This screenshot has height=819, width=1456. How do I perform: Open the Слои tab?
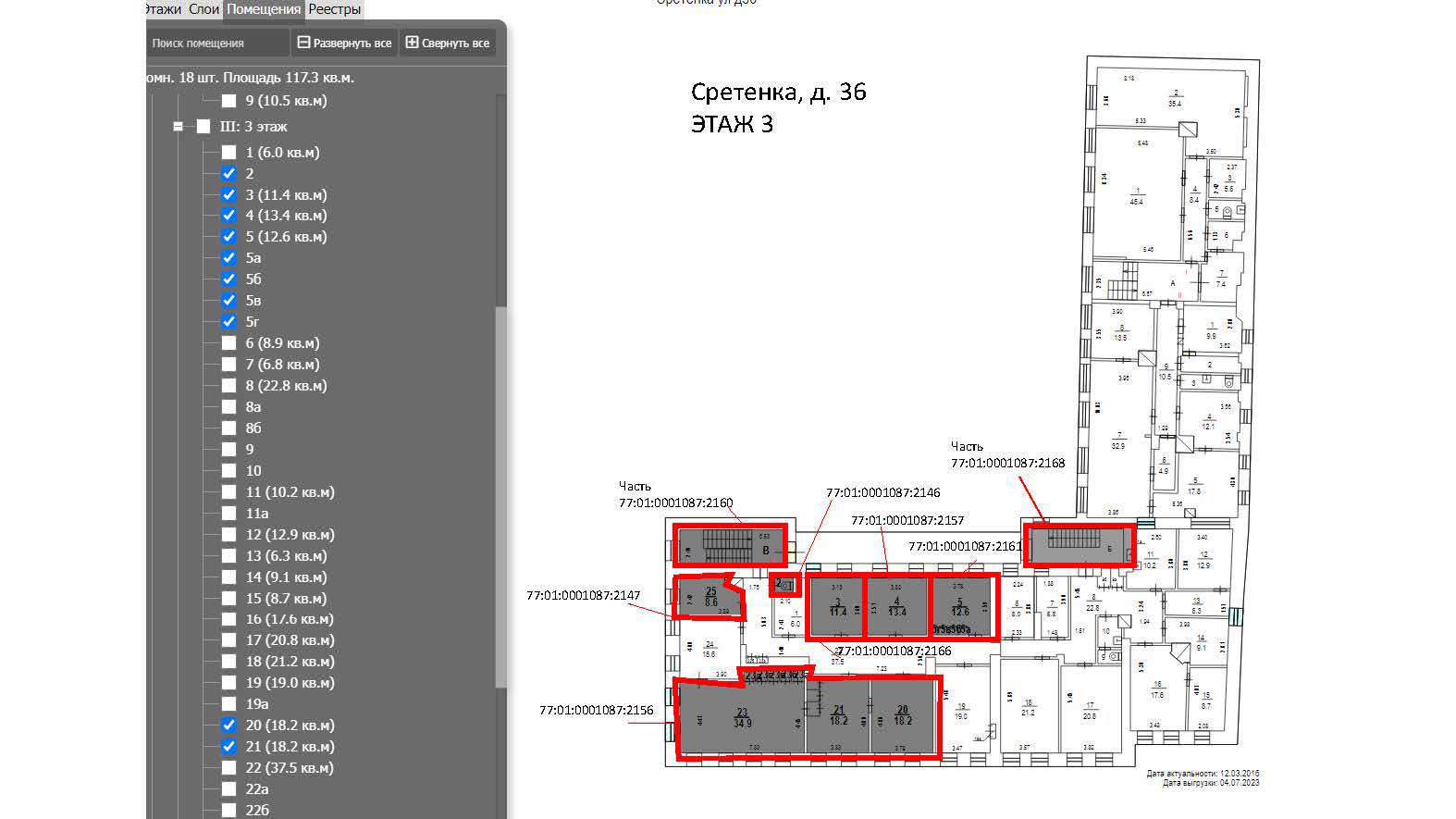pos(204,9)
